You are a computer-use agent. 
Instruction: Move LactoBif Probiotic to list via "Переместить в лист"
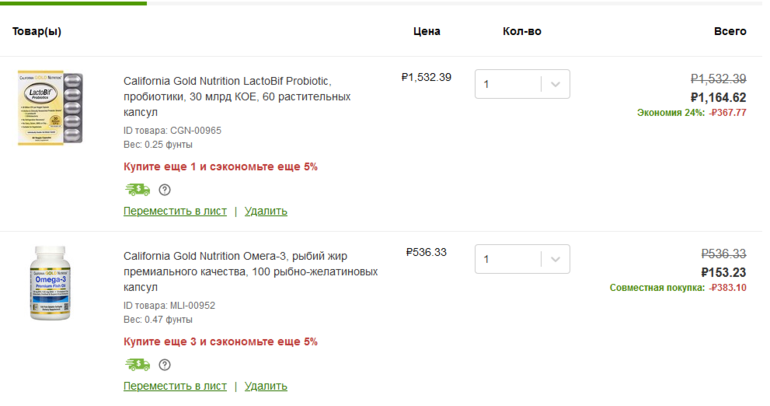[175, 211]
